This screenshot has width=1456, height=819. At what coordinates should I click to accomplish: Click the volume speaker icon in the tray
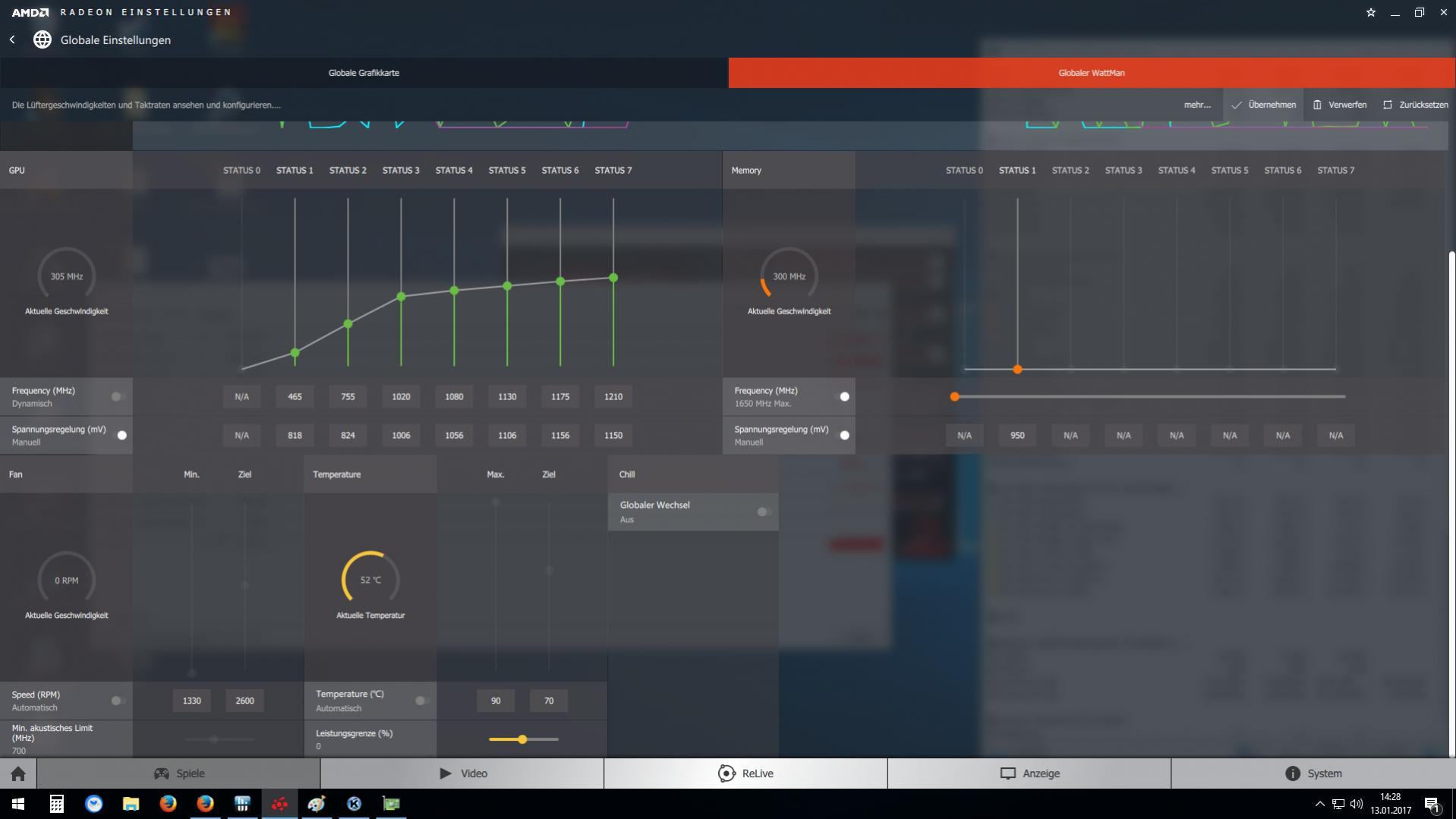[x=1357, y=804]
